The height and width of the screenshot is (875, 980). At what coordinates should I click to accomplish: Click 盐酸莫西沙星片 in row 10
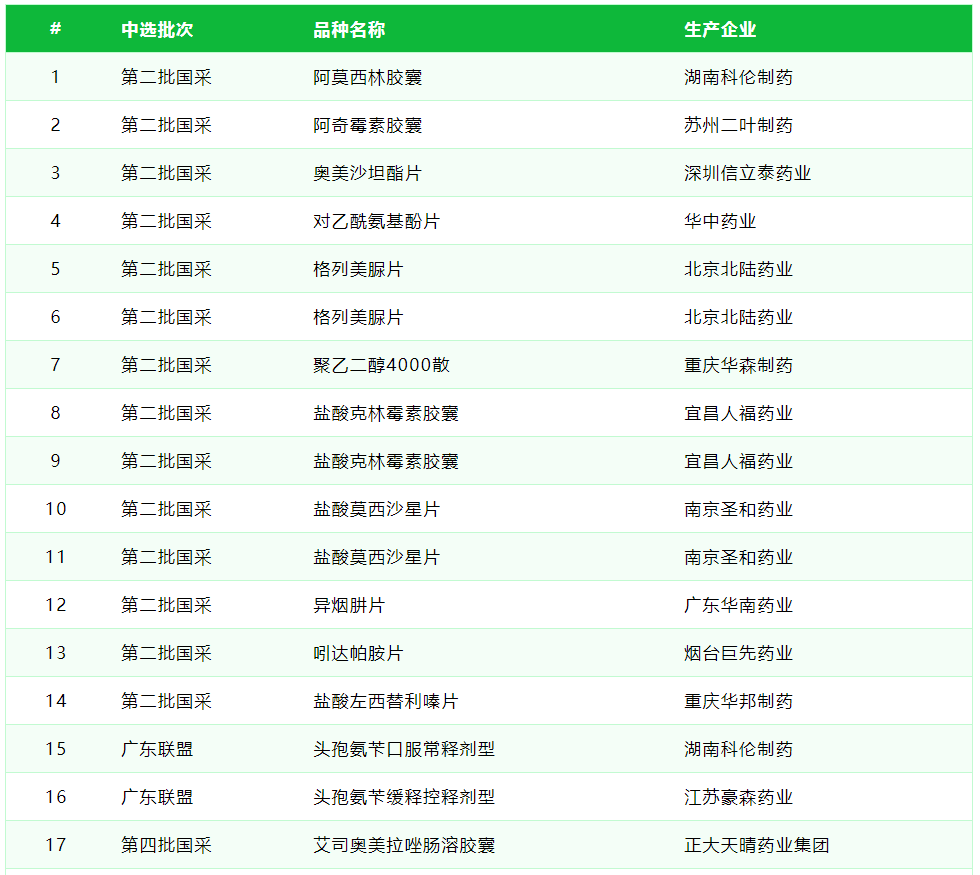pyautogui.click(x=376, y=509)
